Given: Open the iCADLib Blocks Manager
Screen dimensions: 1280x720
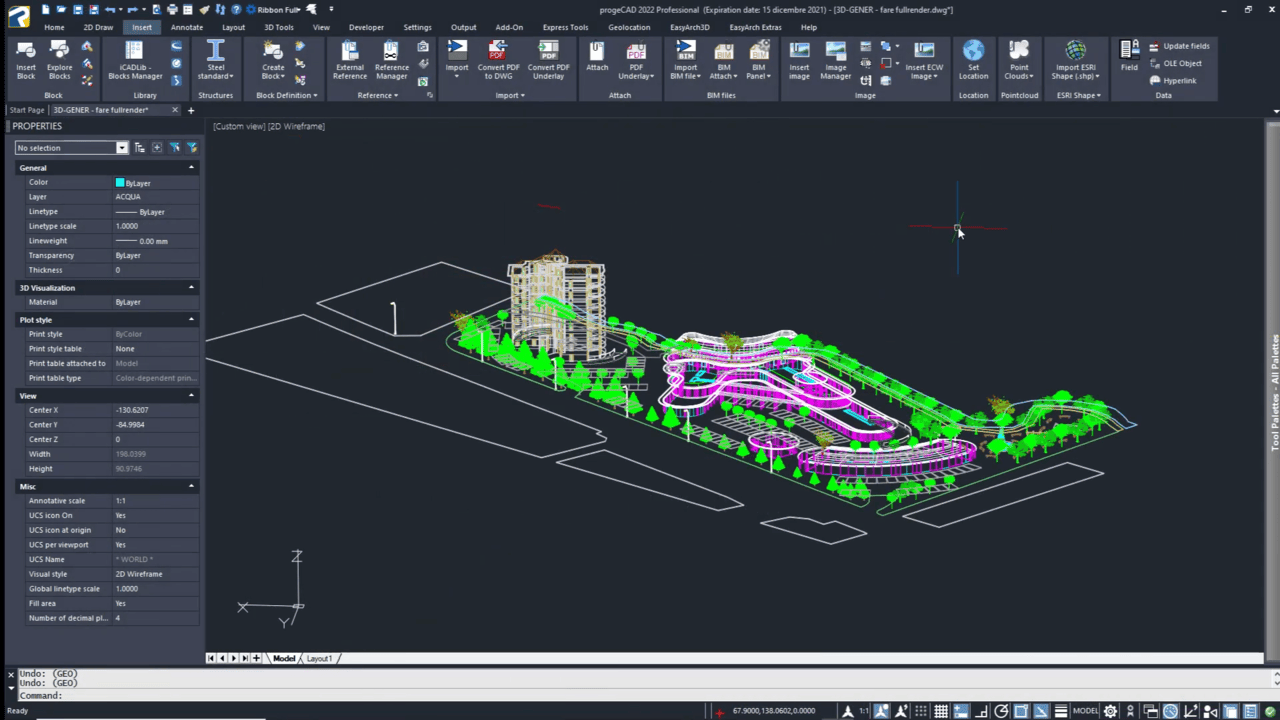Looking at the screenshot, I should (134, 60).
